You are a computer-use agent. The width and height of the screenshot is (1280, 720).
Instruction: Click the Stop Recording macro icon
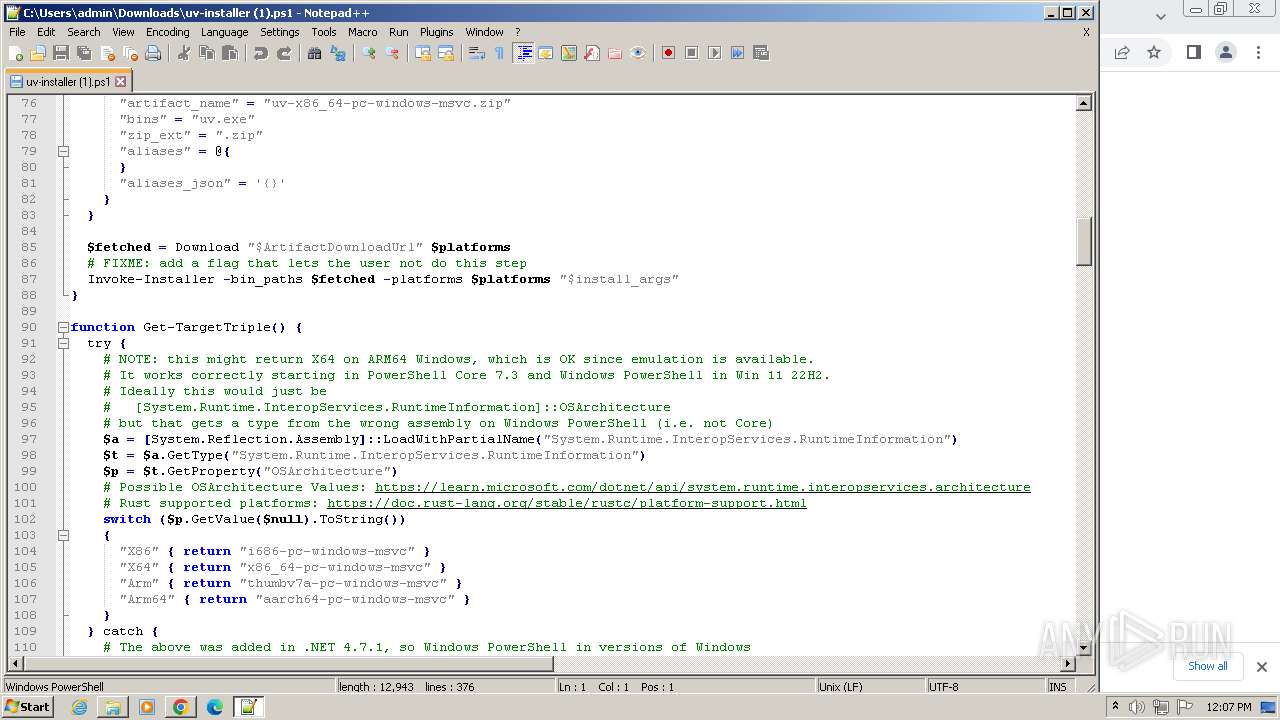coord(691,53)
